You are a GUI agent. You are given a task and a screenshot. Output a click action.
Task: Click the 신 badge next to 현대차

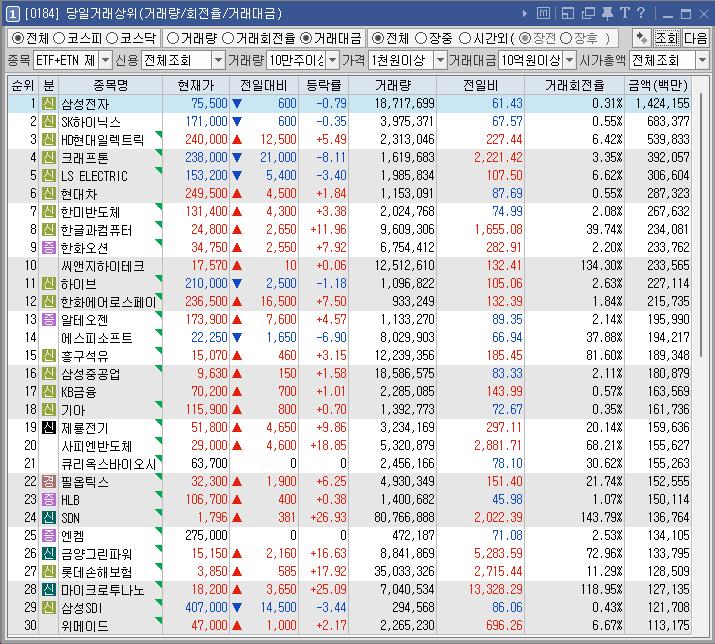click(x=49, y=193)
